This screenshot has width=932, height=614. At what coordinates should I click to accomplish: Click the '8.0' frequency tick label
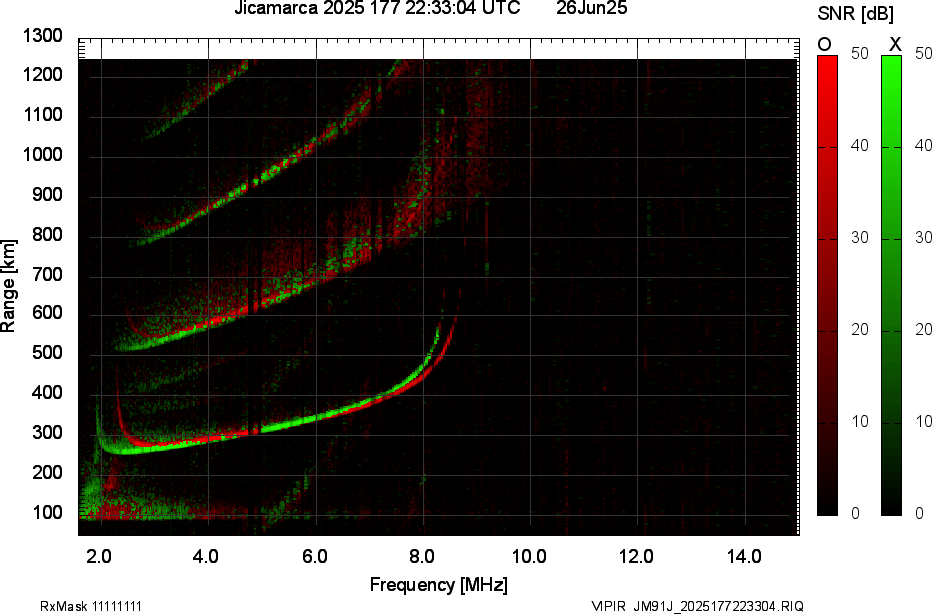(421, 556)
